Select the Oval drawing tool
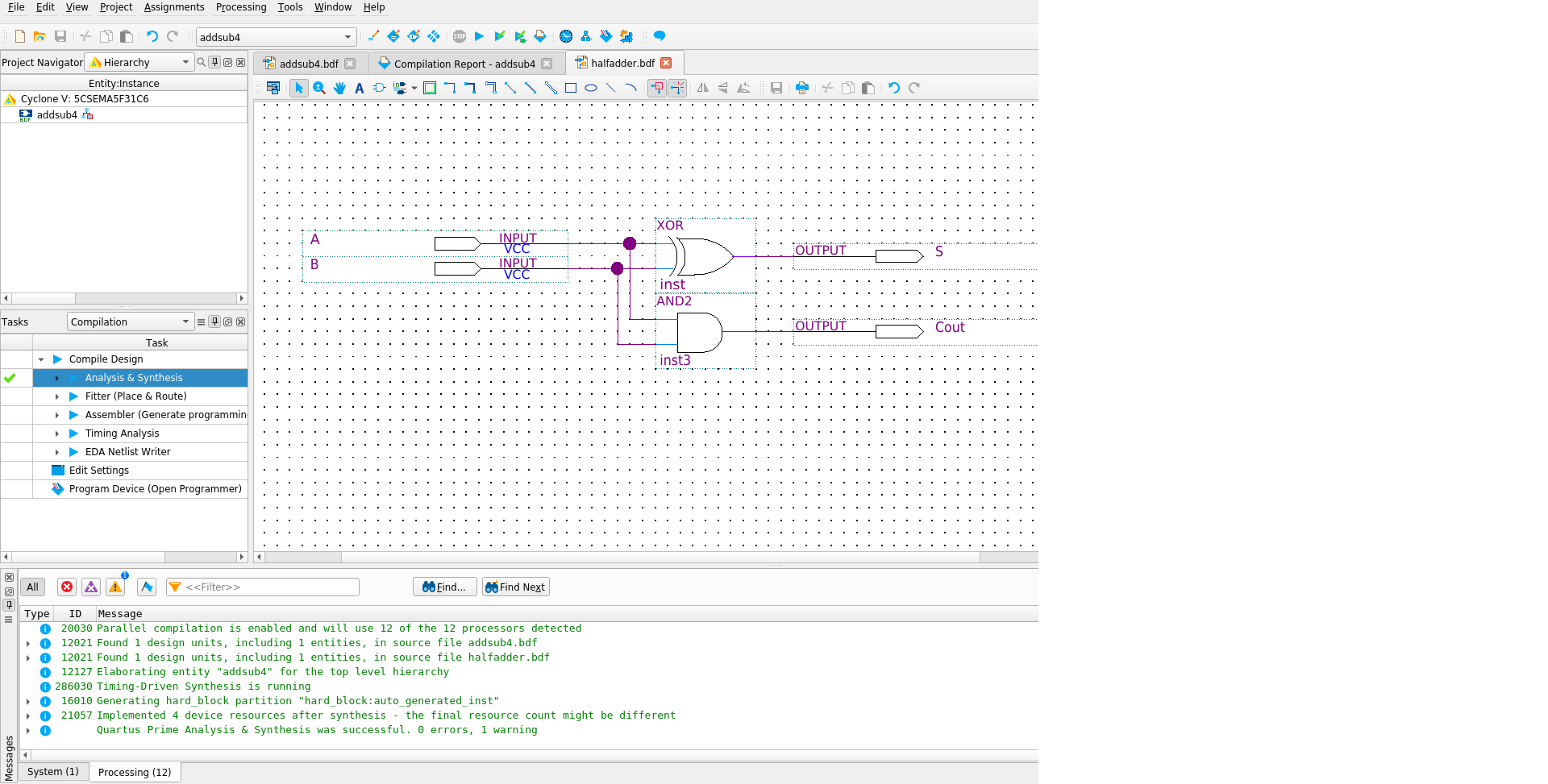Screen dimensions: 1548x784 click(591, 88)
